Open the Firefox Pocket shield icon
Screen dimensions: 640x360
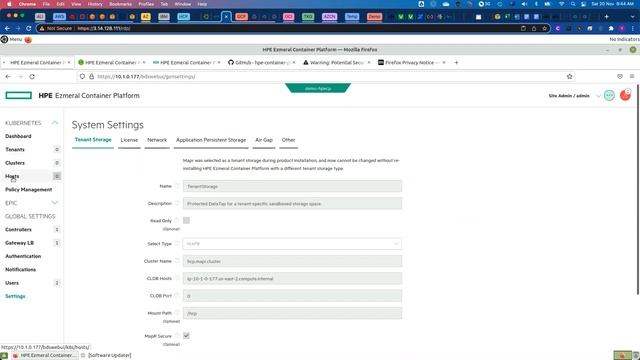coord(620,76)
